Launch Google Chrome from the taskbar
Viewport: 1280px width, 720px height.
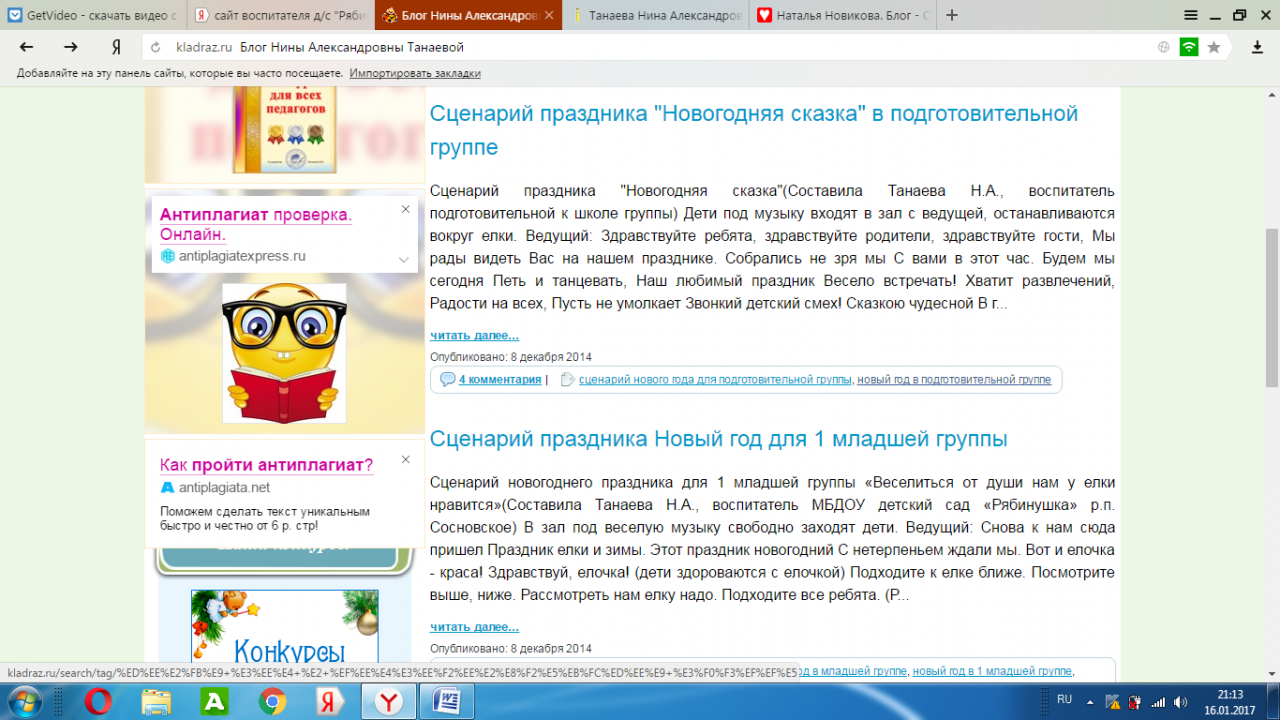pyautogui.click(x=272, y=702)
